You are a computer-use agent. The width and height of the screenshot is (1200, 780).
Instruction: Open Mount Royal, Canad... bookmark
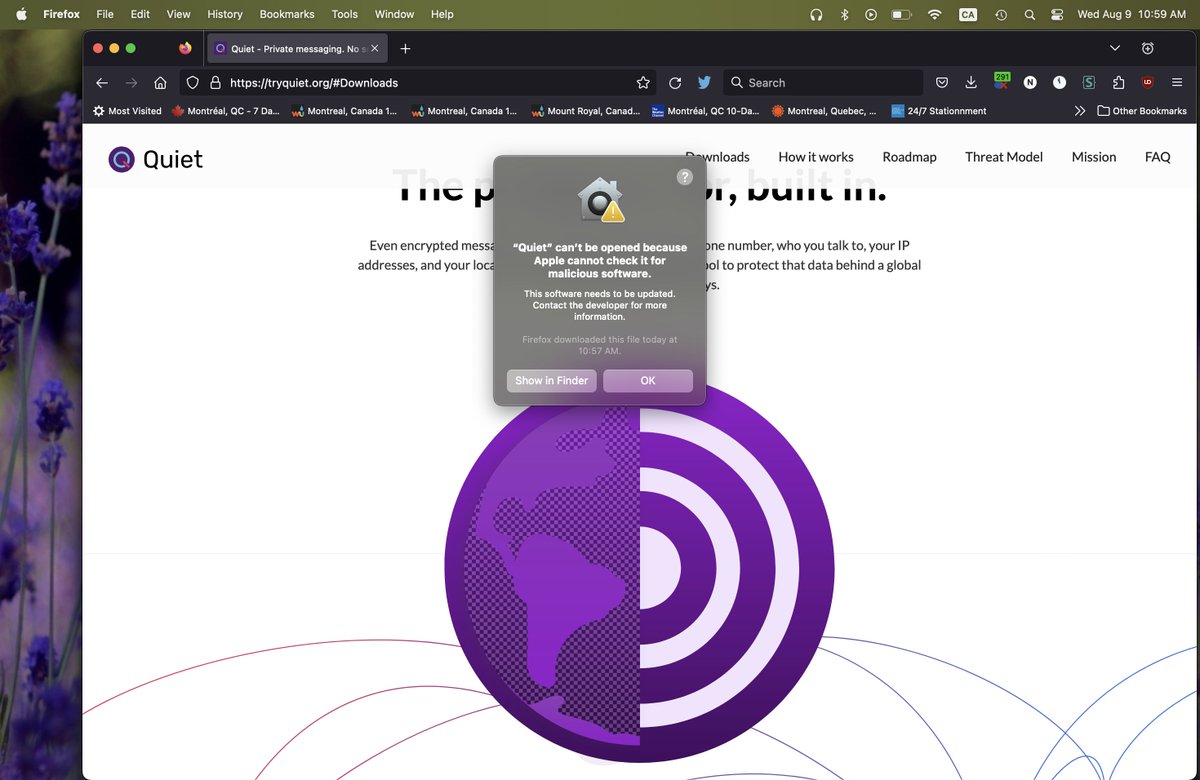point(586,111)
